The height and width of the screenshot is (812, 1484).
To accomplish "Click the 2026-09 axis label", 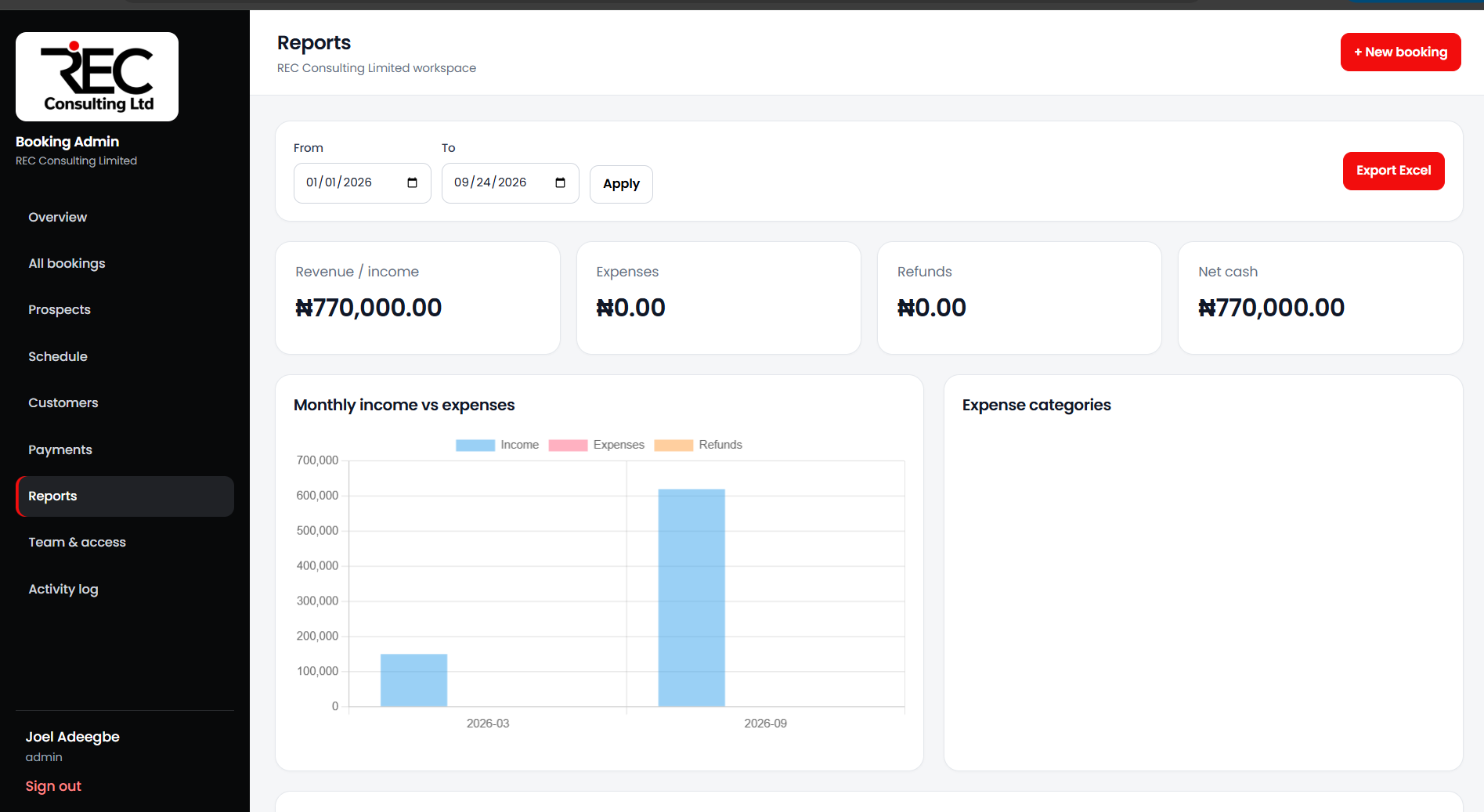I will point(765,724).
